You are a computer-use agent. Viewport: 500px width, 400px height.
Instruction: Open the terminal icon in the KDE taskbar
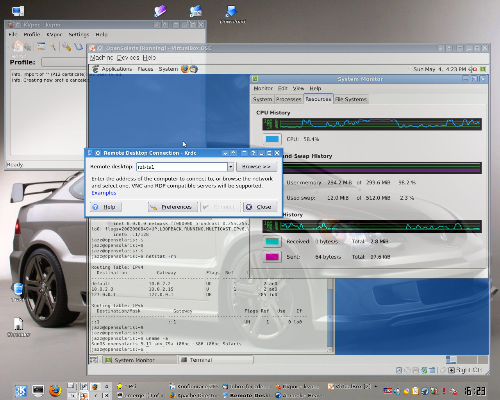(x=38, y=390)
